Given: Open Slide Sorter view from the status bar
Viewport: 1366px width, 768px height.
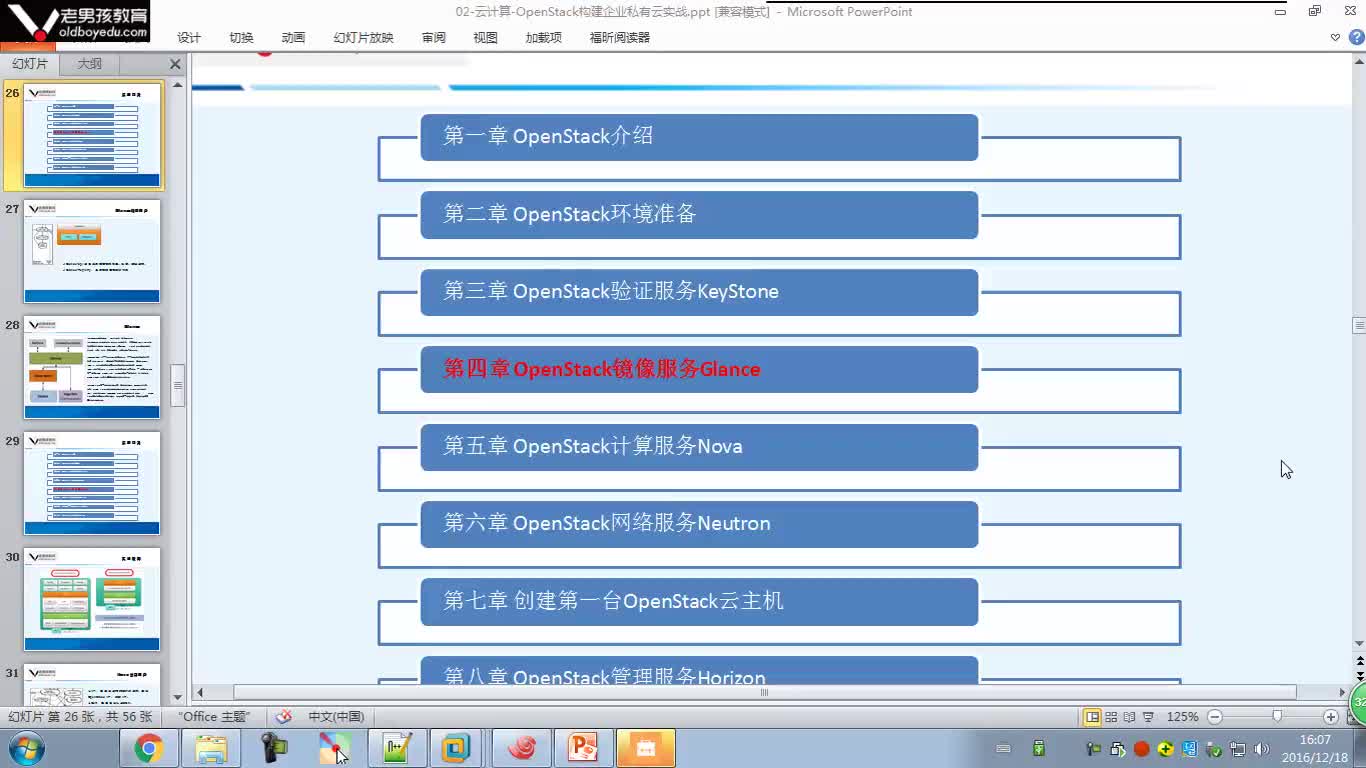Looking at the screenshot, I should pos(1110,716).
